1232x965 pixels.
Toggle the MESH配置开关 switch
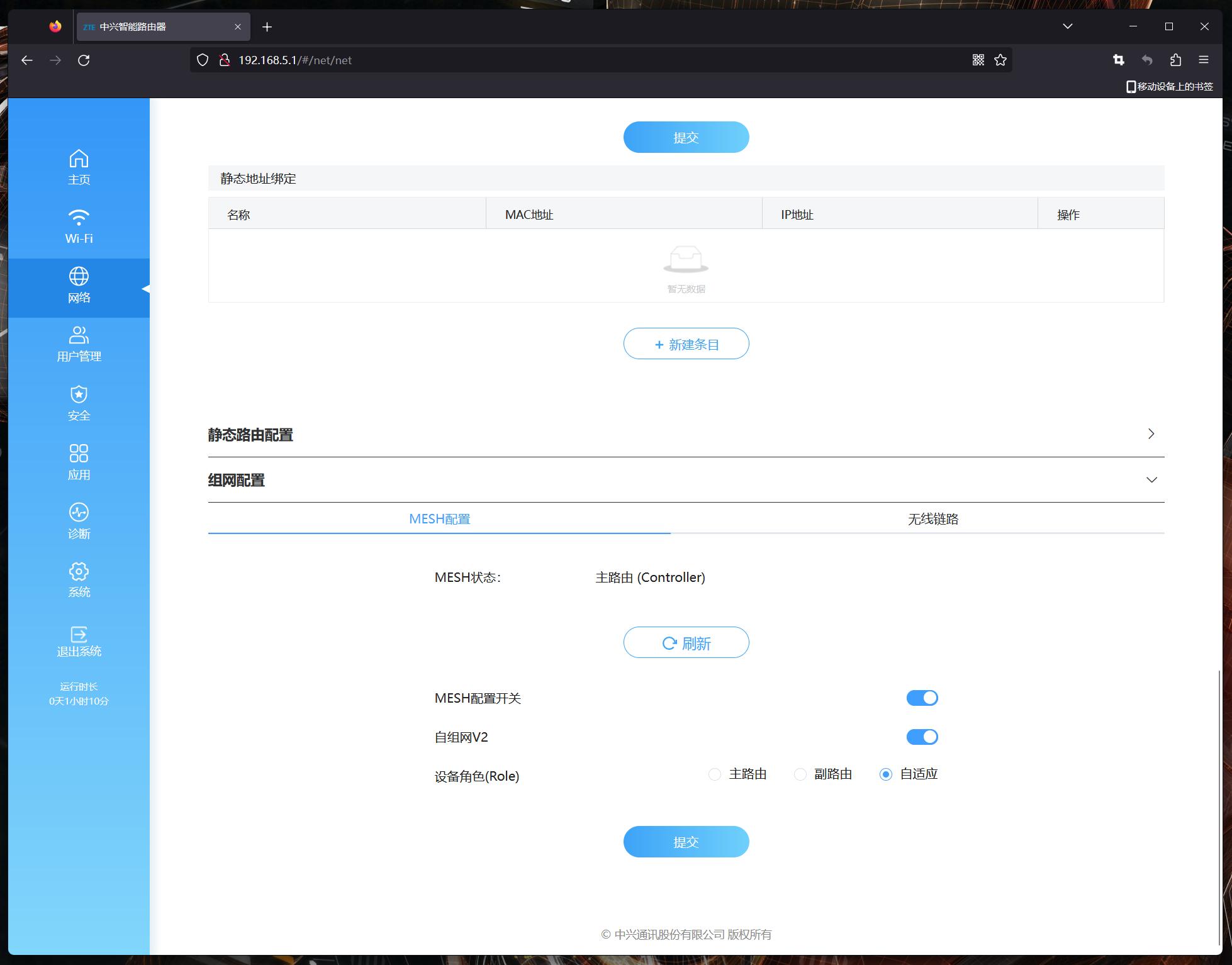922,698
